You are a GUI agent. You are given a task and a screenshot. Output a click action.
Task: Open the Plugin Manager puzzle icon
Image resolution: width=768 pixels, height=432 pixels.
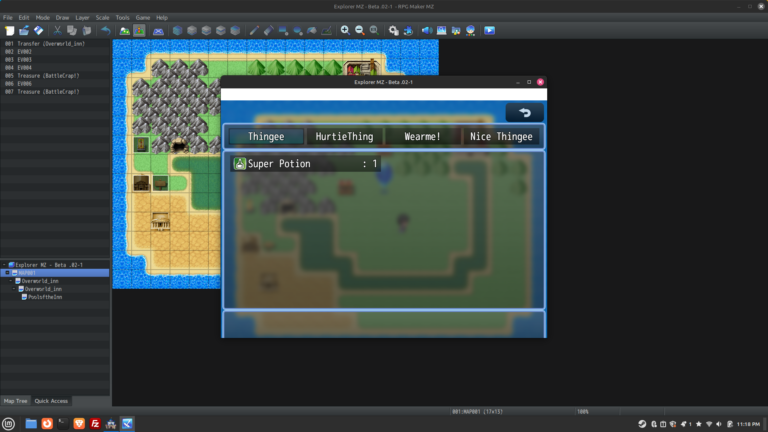[408, 30]
